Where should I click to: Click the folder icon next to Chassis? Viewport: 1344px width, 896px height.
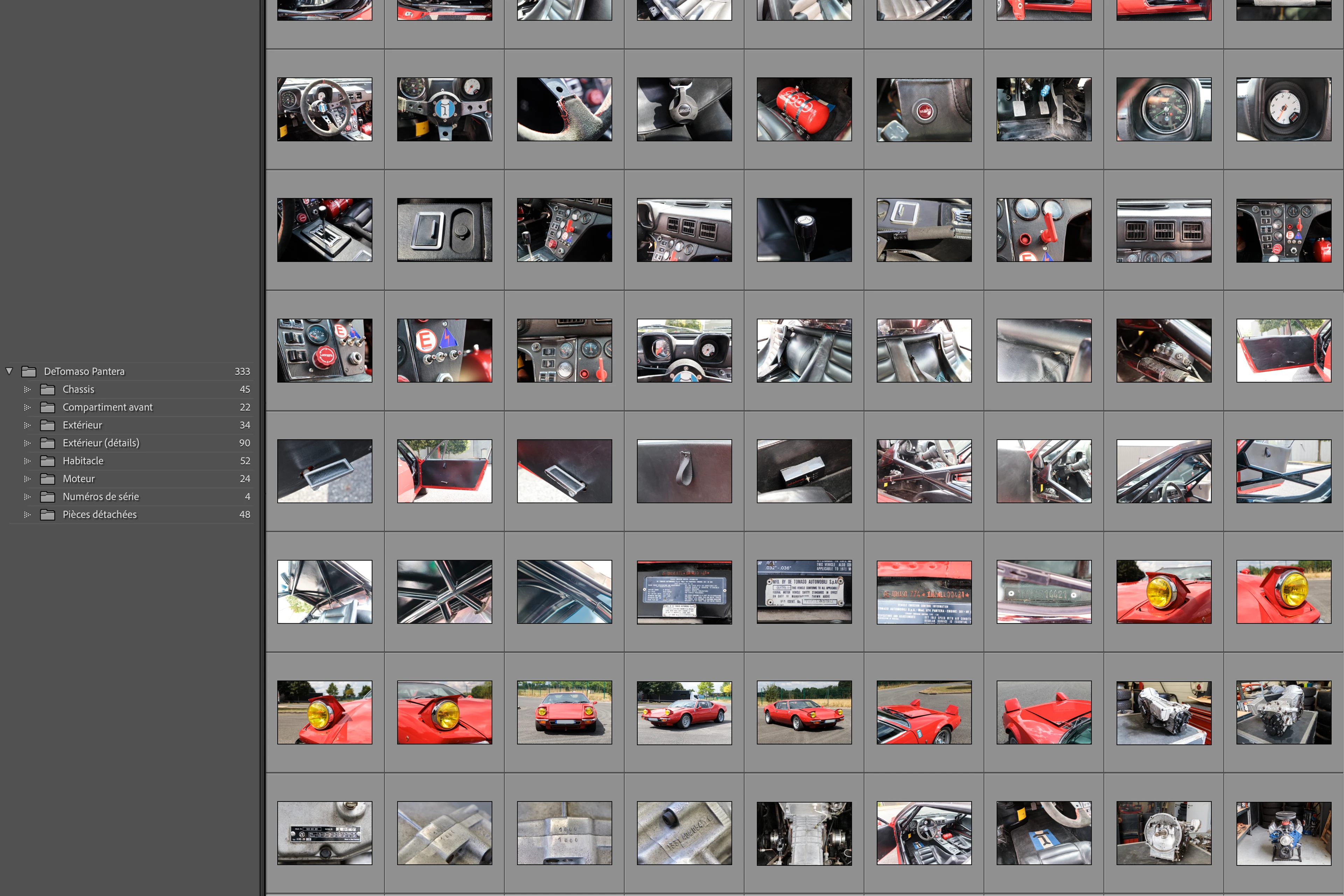pyautogui.click(x=48, y=389)
